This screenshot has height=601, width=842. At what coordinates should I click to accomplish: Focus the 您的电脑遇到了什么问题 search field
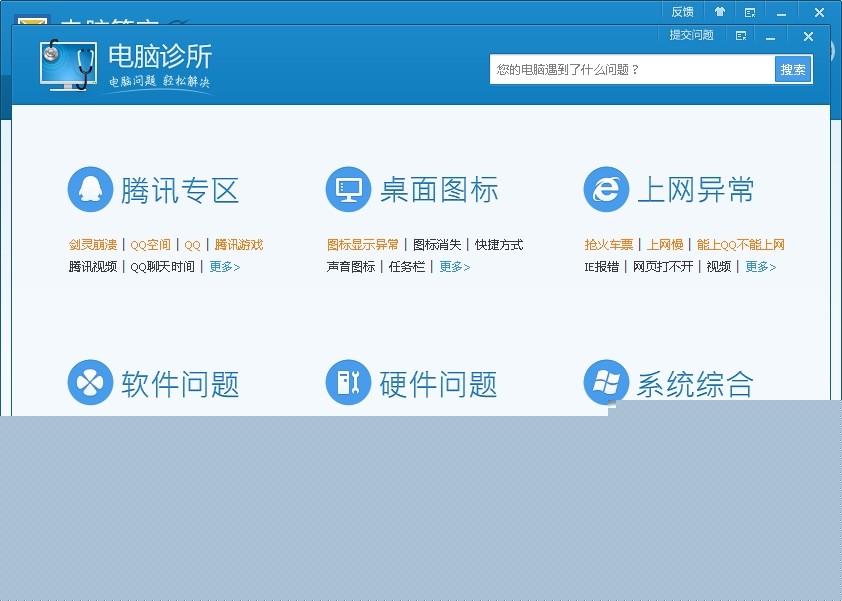[x=632, y=69]
